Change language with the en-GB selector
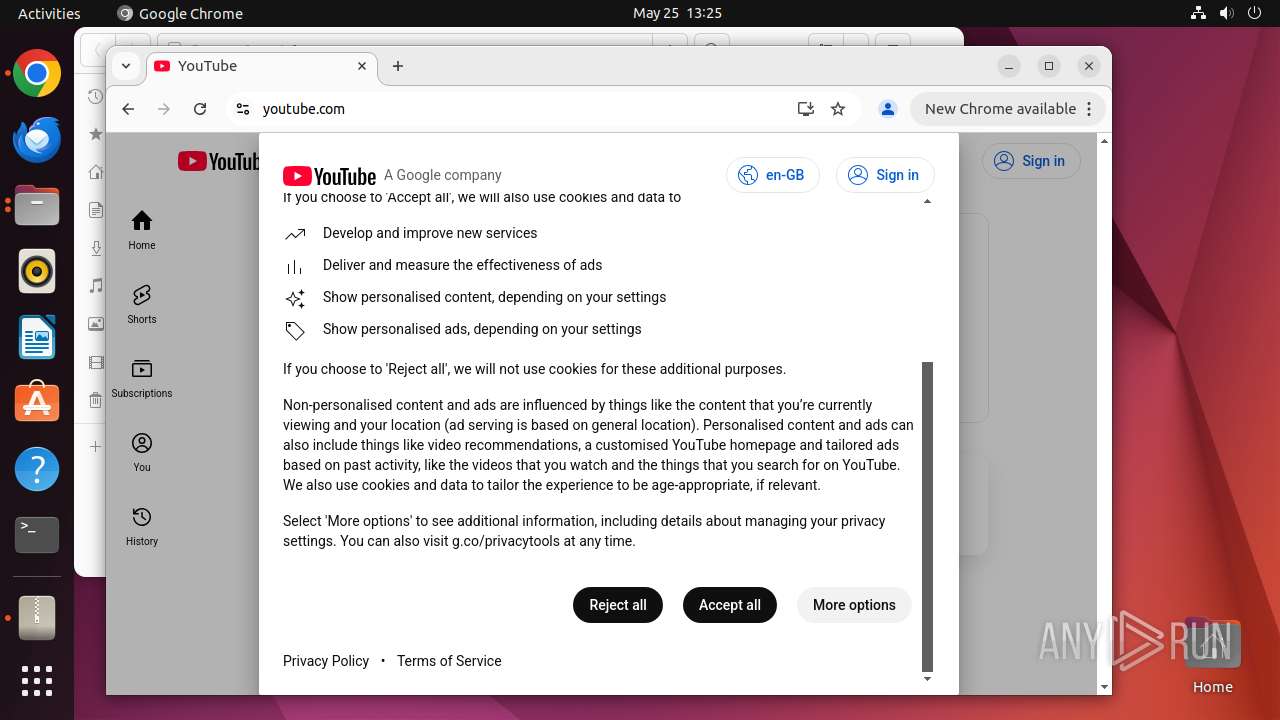Screen dimensions: 1280x720 tap(773, 175)
